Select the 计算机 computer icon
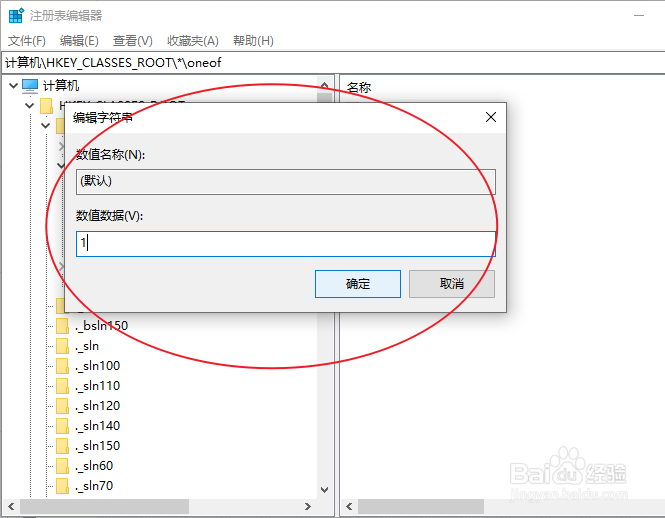The height and width of the screenshot is (518, 665). 30,86
